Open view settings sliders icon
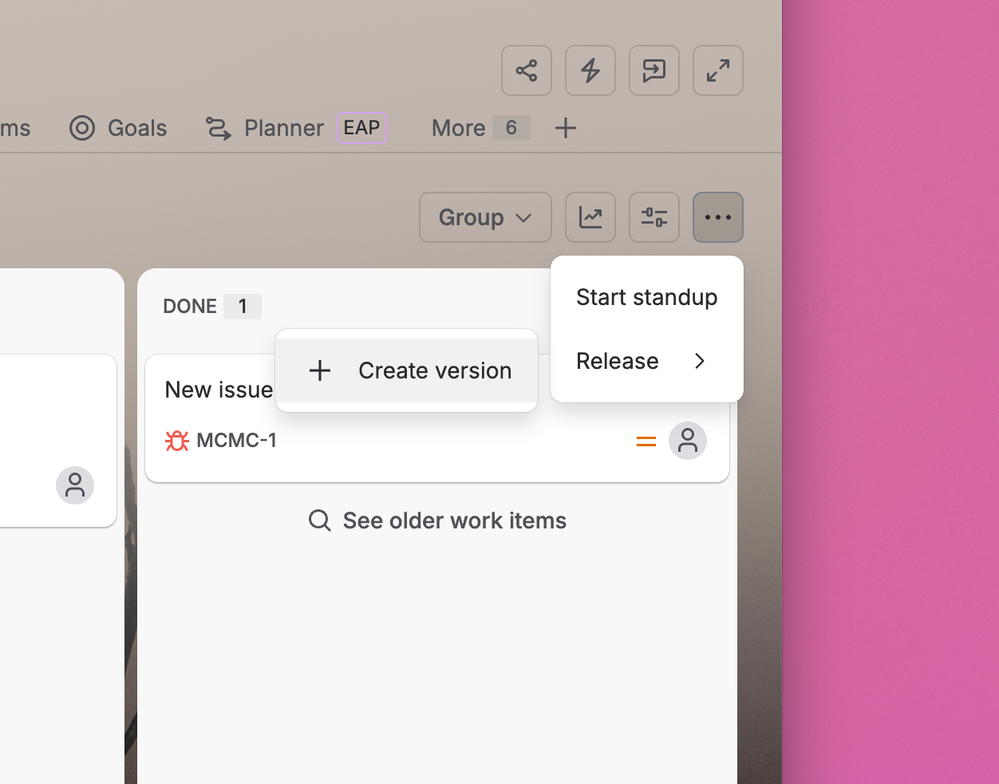999x784 pixels. coord(654,217)
